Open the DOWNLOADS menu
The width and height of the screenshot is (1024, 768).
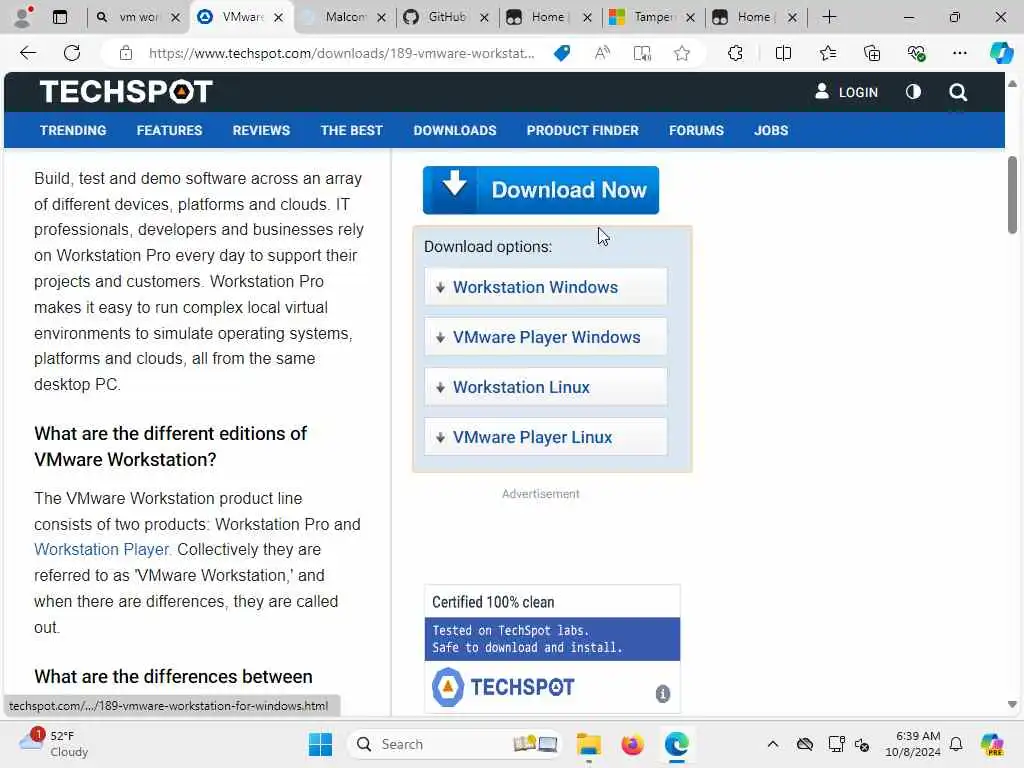coord(455,131)
